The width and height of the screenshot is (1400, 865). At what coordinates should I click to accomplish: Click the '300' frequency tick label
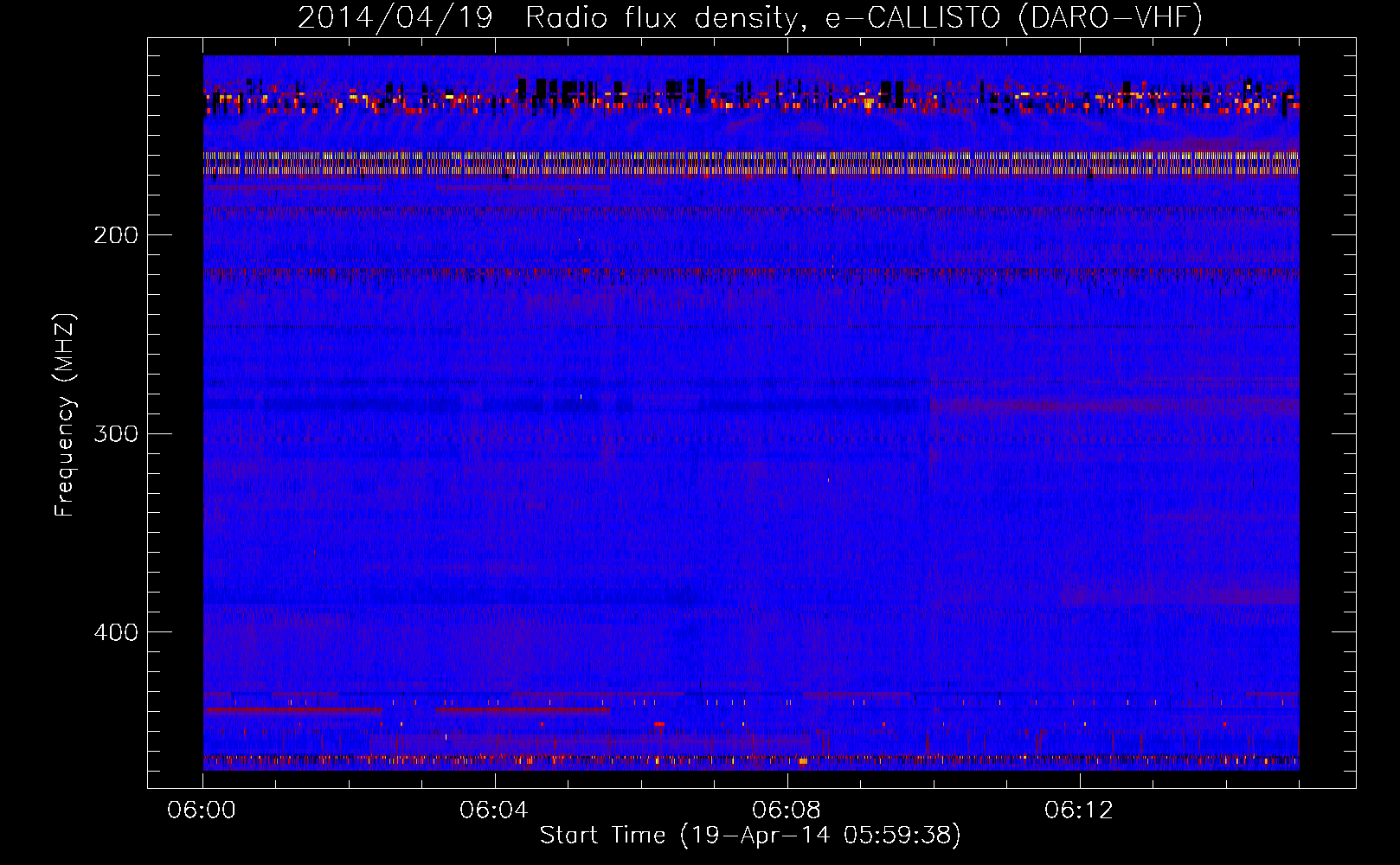click(x=116, y=433)
